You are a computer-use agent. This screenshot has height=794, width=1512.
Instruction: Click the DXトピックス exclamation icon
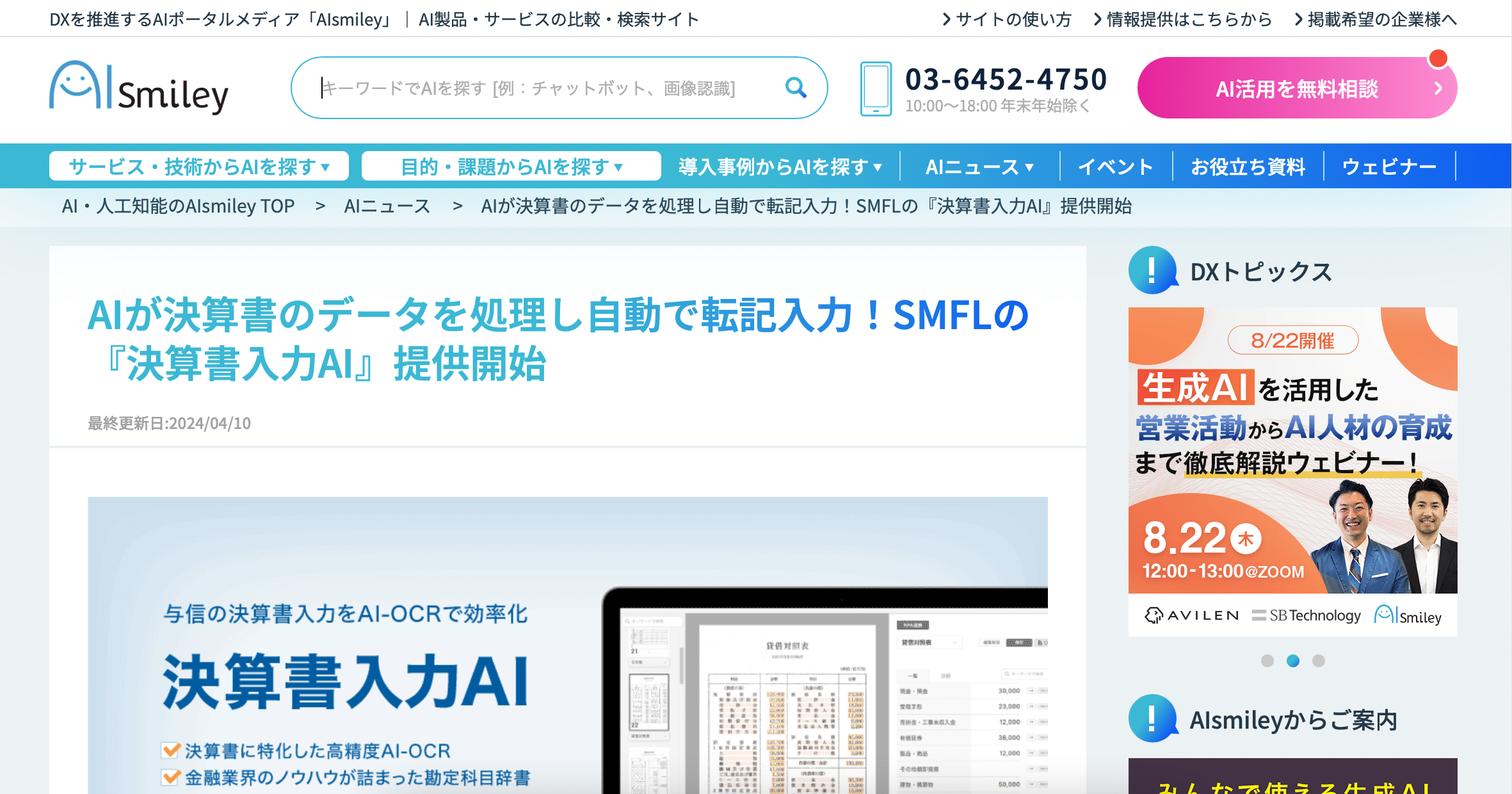tap(1153, 270)
